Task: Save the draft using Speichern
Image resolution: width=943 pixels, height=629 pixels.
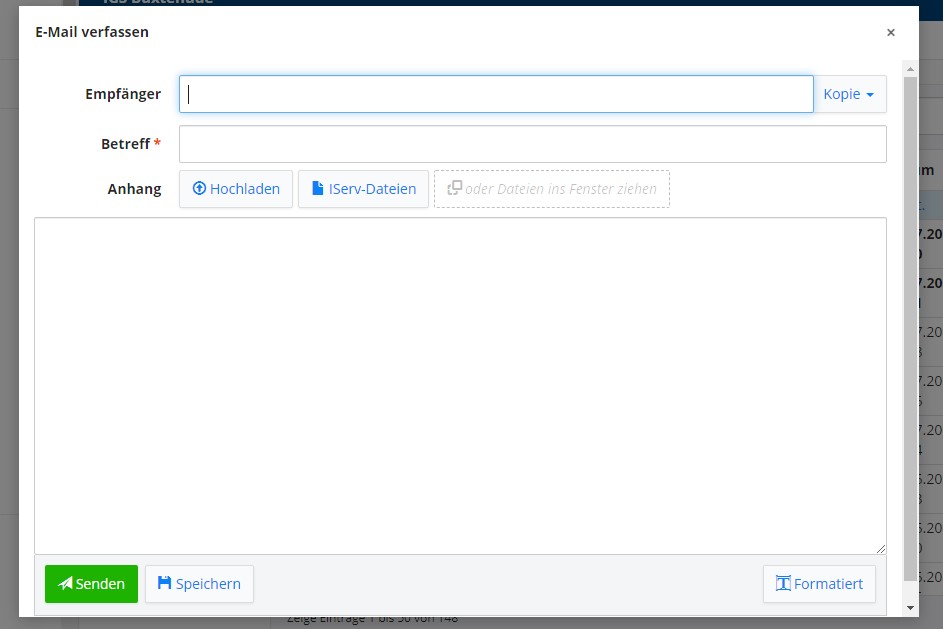Action: (x=199, y=584)
